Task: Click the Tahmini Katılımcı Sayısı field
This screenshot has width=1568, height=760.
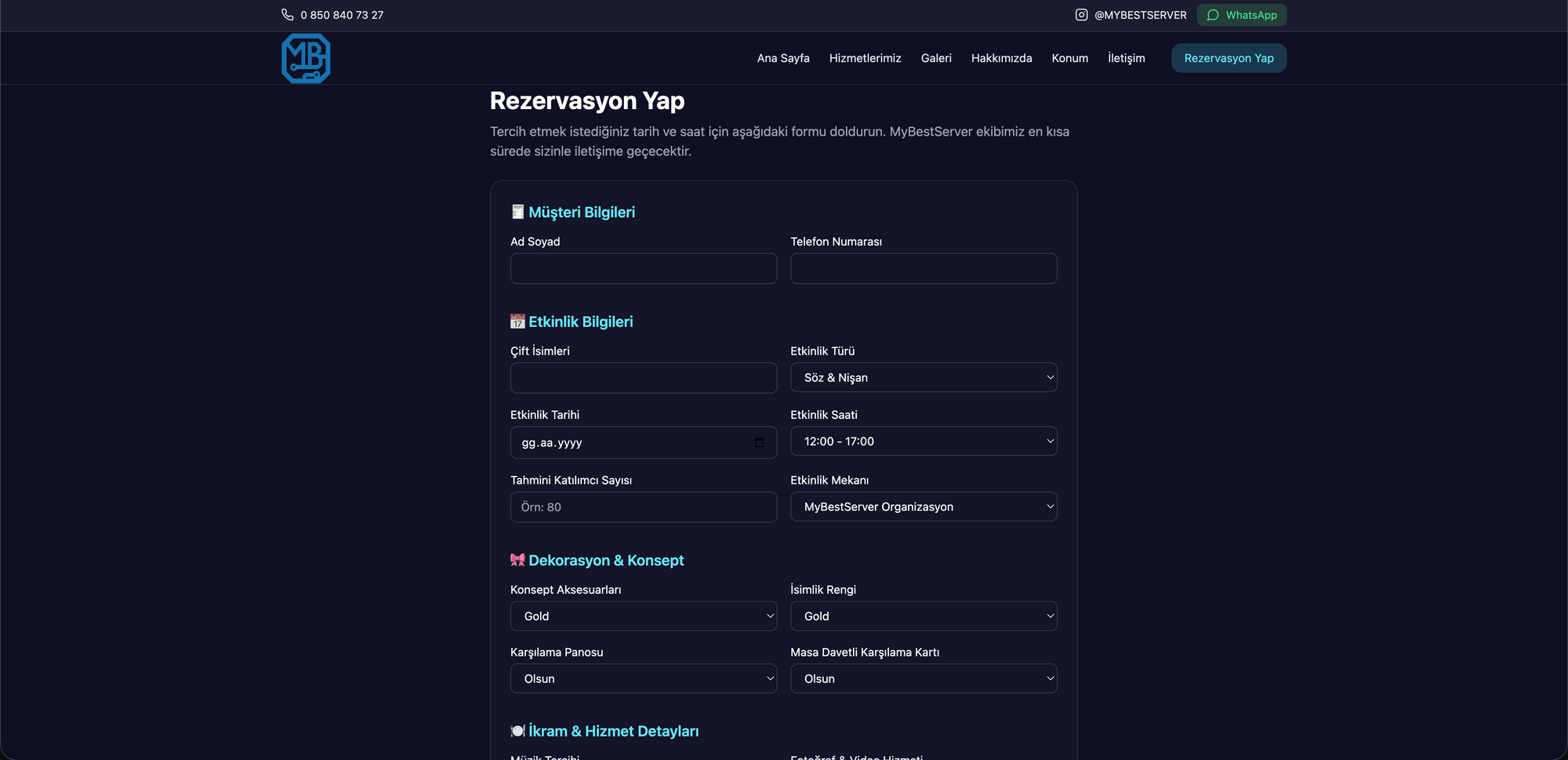Action: click(643, 507)
